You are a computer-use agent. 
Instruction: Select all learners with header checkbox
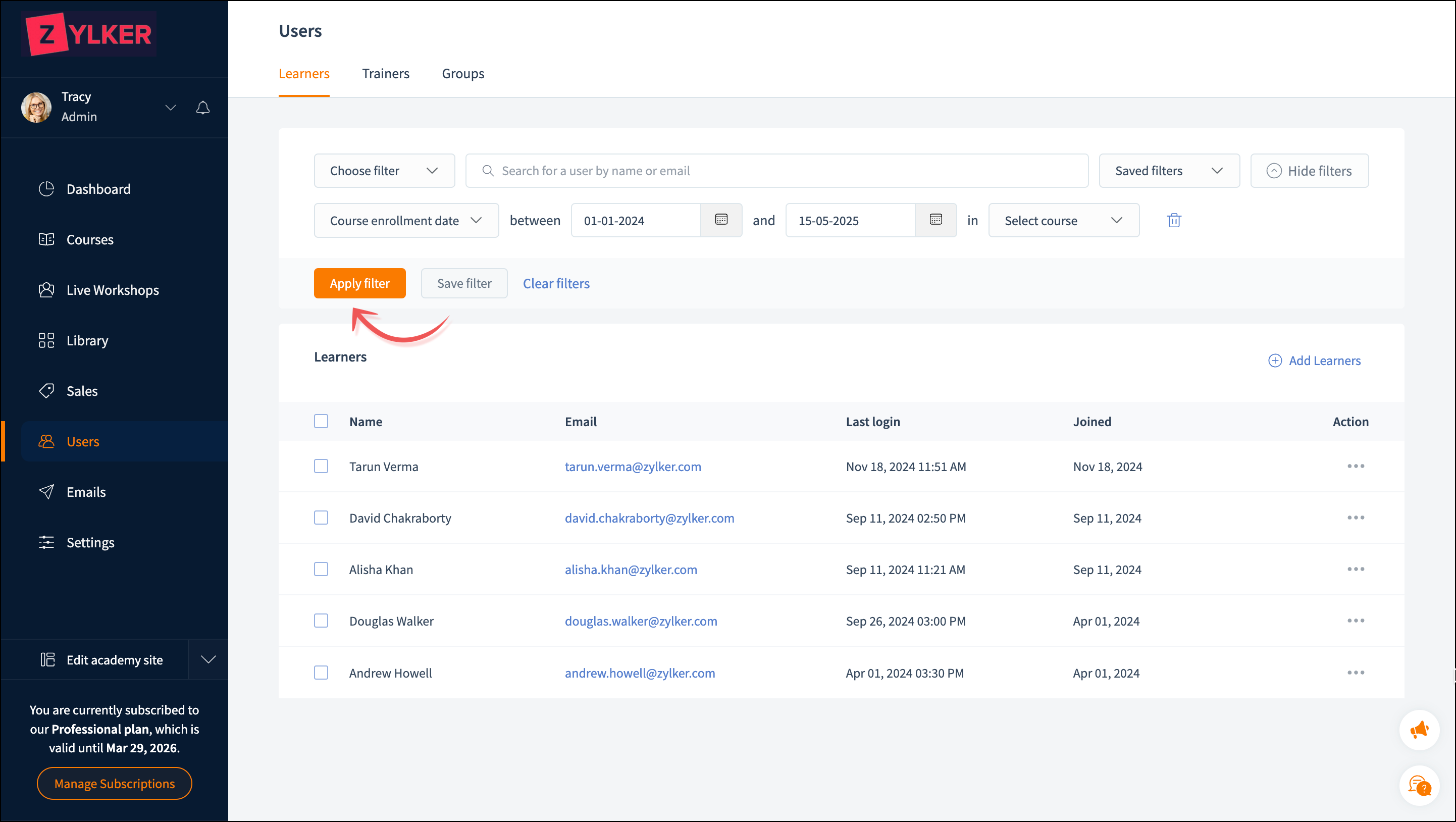click(x=321, y=421)
